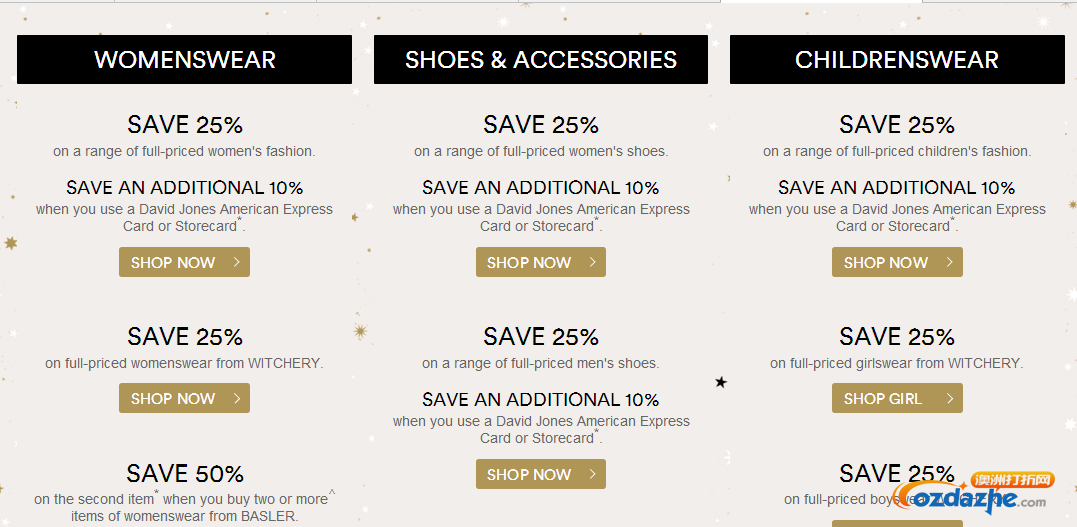Click the full-priced children's fashion description text
The width and height of the screenshot is (1077, 527).
tap(897, 151)
